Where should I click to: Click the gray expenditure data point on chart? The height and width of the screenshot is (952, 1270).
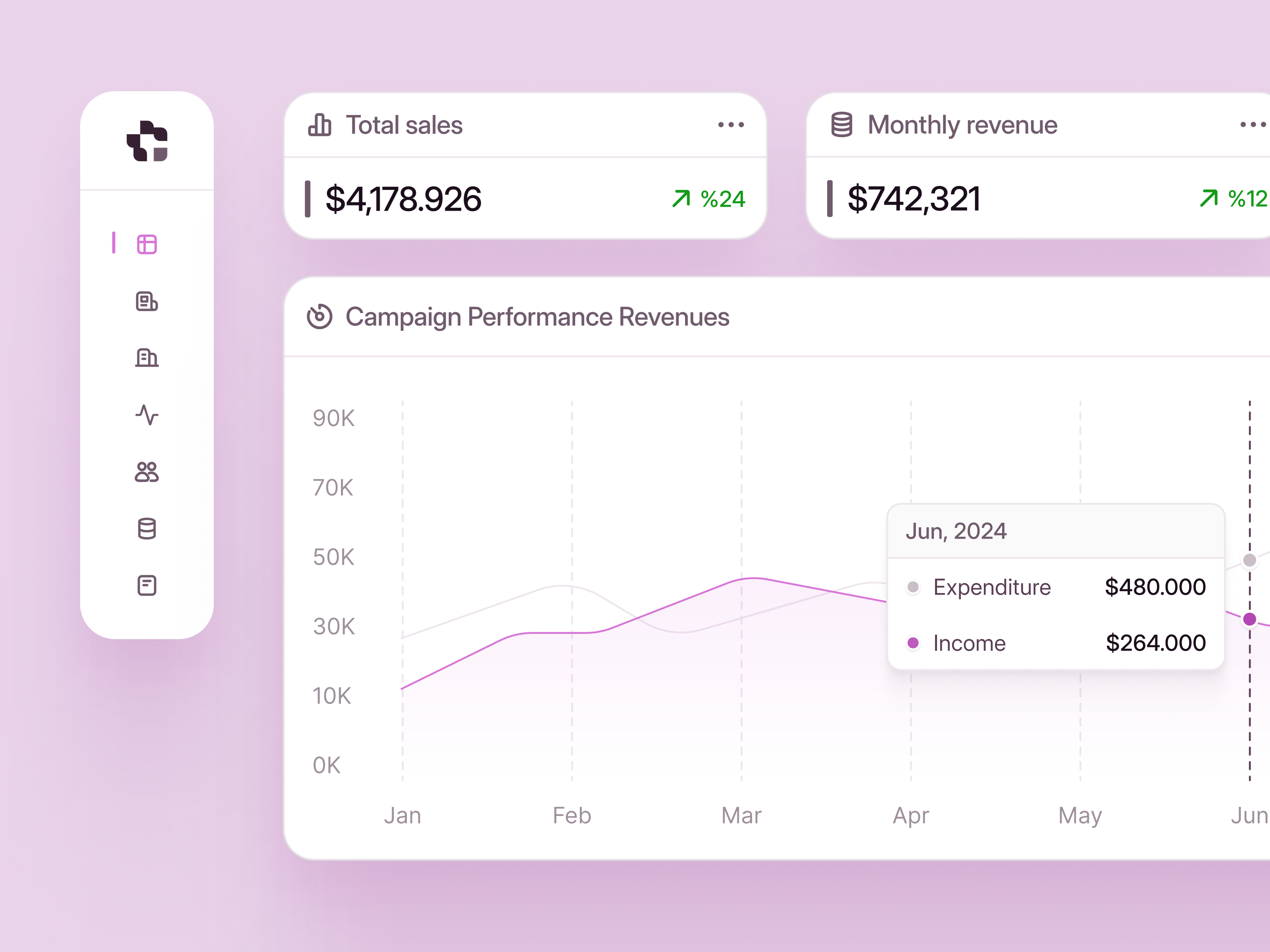tap(1249, 560)
